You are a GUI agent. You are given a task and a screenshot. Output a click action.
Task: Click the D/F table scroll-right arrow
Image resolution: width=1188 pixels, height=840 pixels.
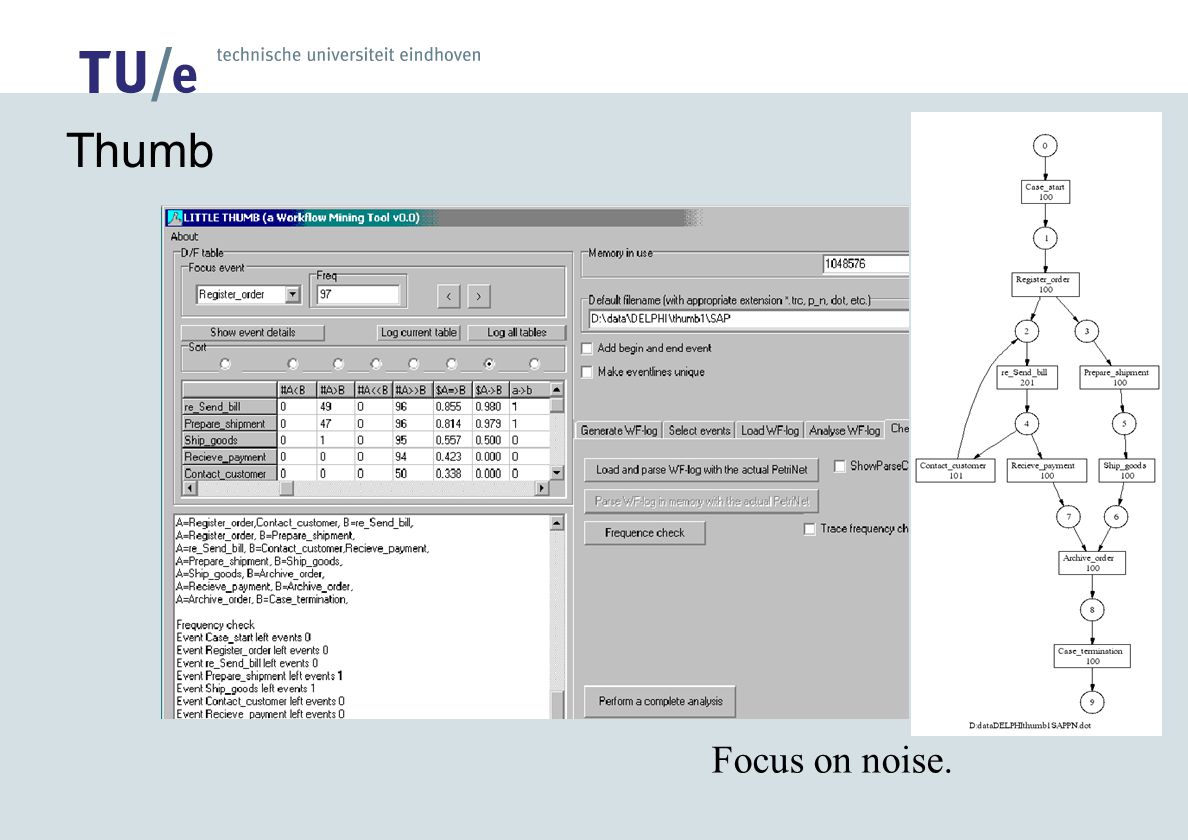pyautogui.click(x=541, y=489)
